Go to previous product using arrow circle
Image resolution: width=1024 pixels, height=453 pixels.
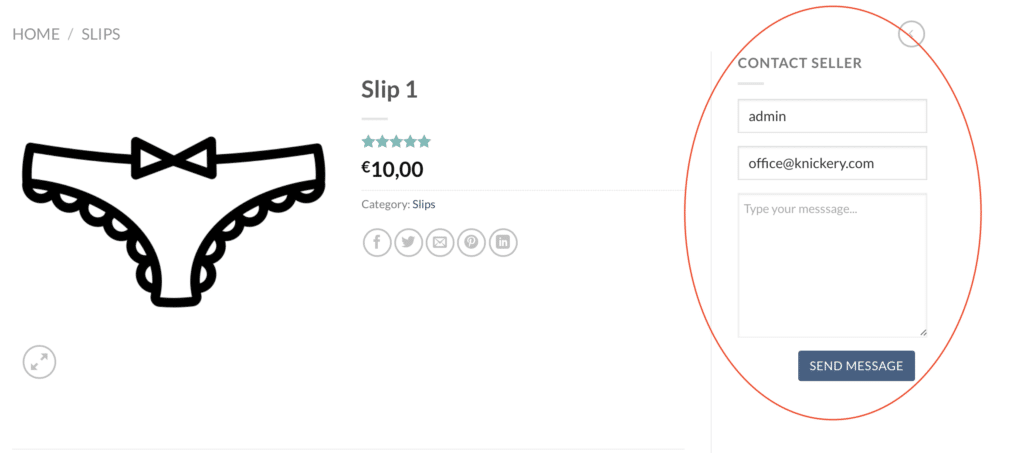[x=911, y=33]
